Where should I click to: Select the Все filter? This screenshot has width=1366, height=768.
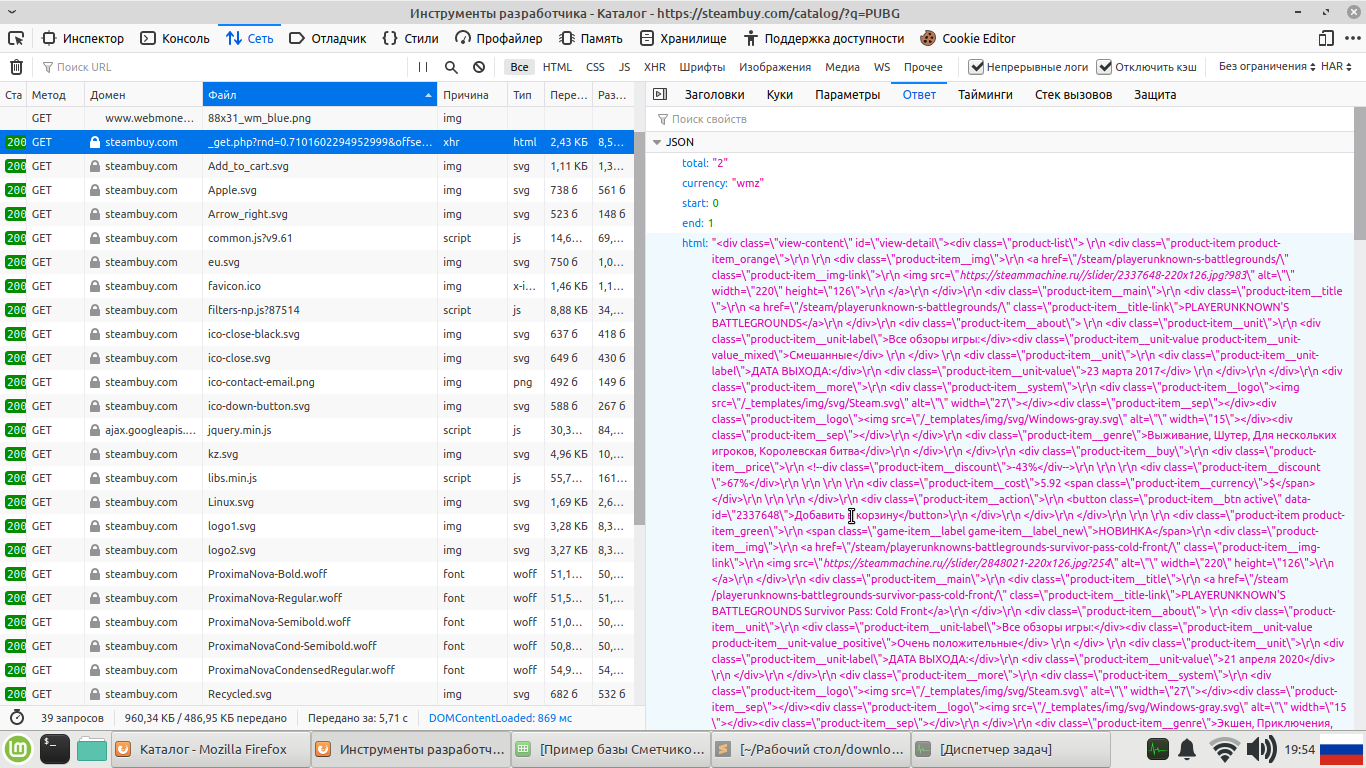519,67
